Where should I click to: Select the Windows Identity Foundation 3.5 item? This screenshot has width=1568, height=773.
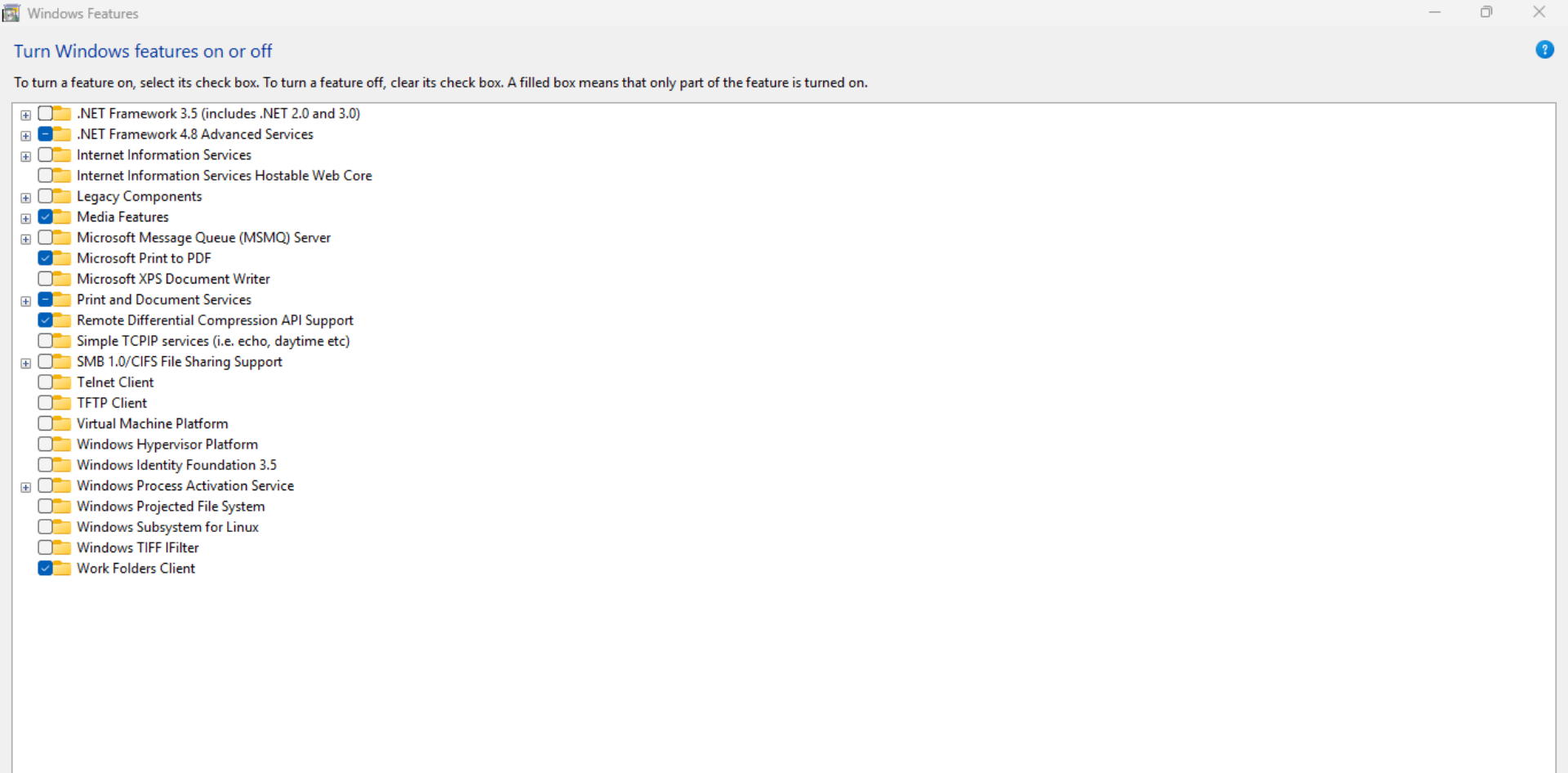point(176,465)
